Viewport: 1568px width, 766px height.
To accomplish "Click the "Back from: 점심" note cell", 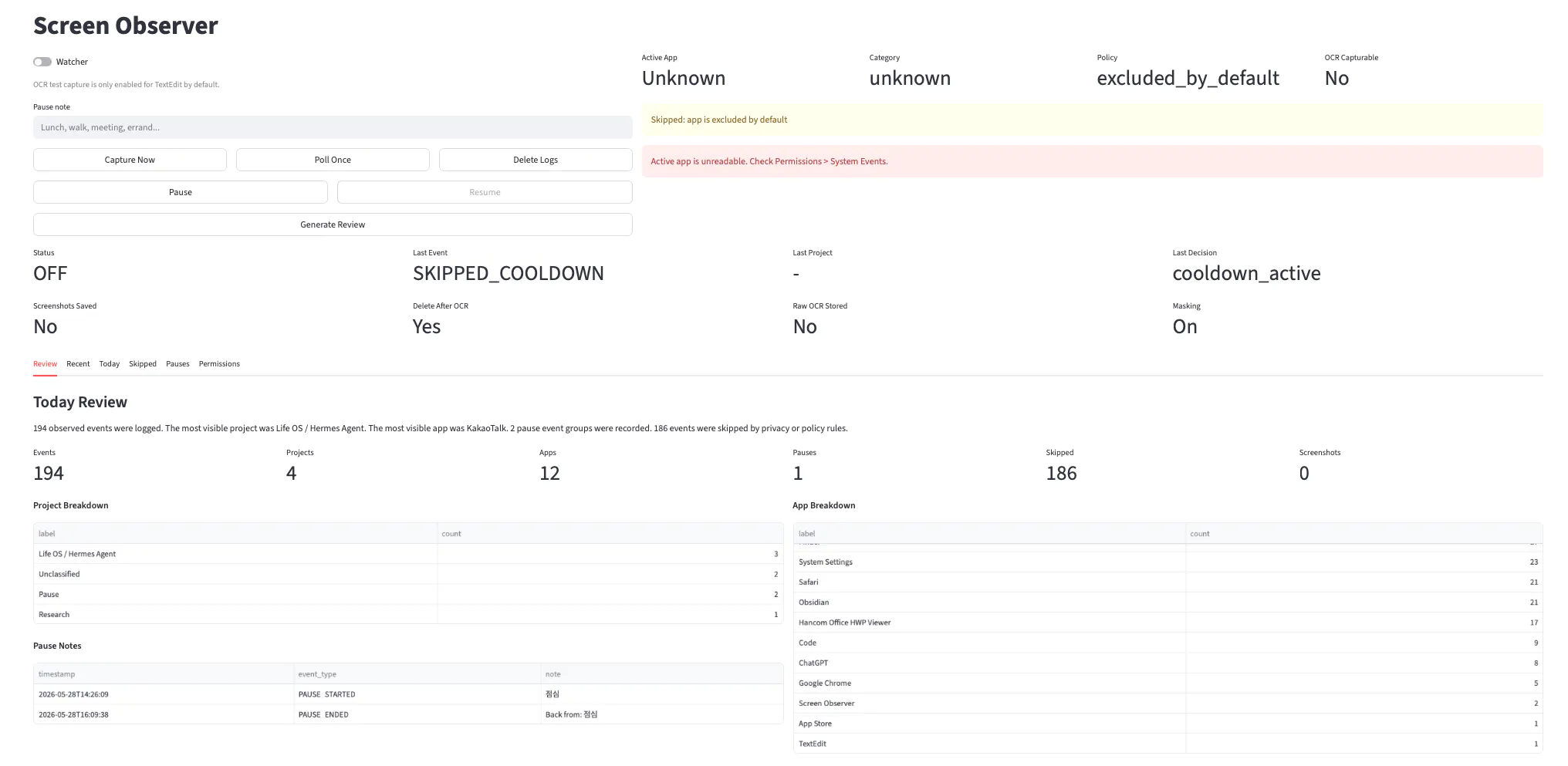I will coord(661,714).
